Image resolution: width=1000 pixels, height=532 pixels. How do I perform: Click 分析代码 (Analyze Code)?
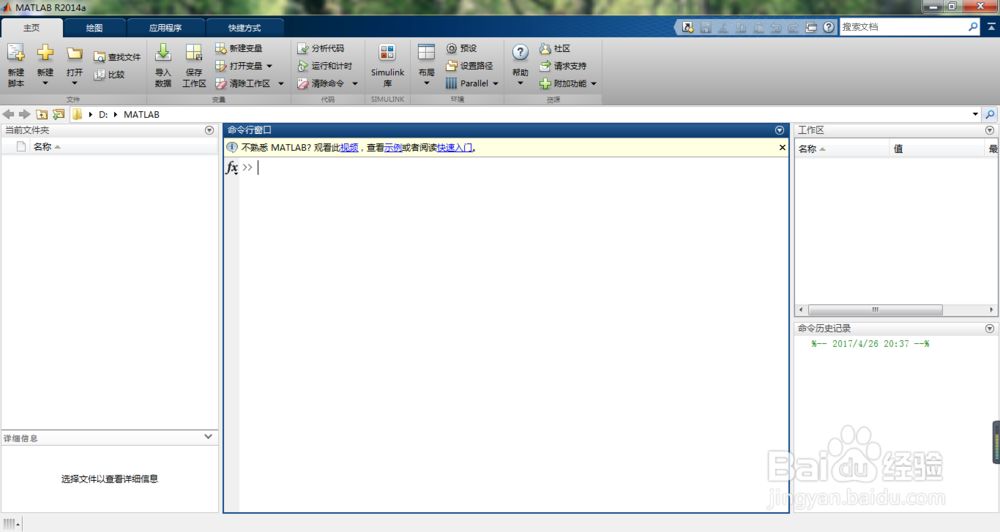point(321,48)
